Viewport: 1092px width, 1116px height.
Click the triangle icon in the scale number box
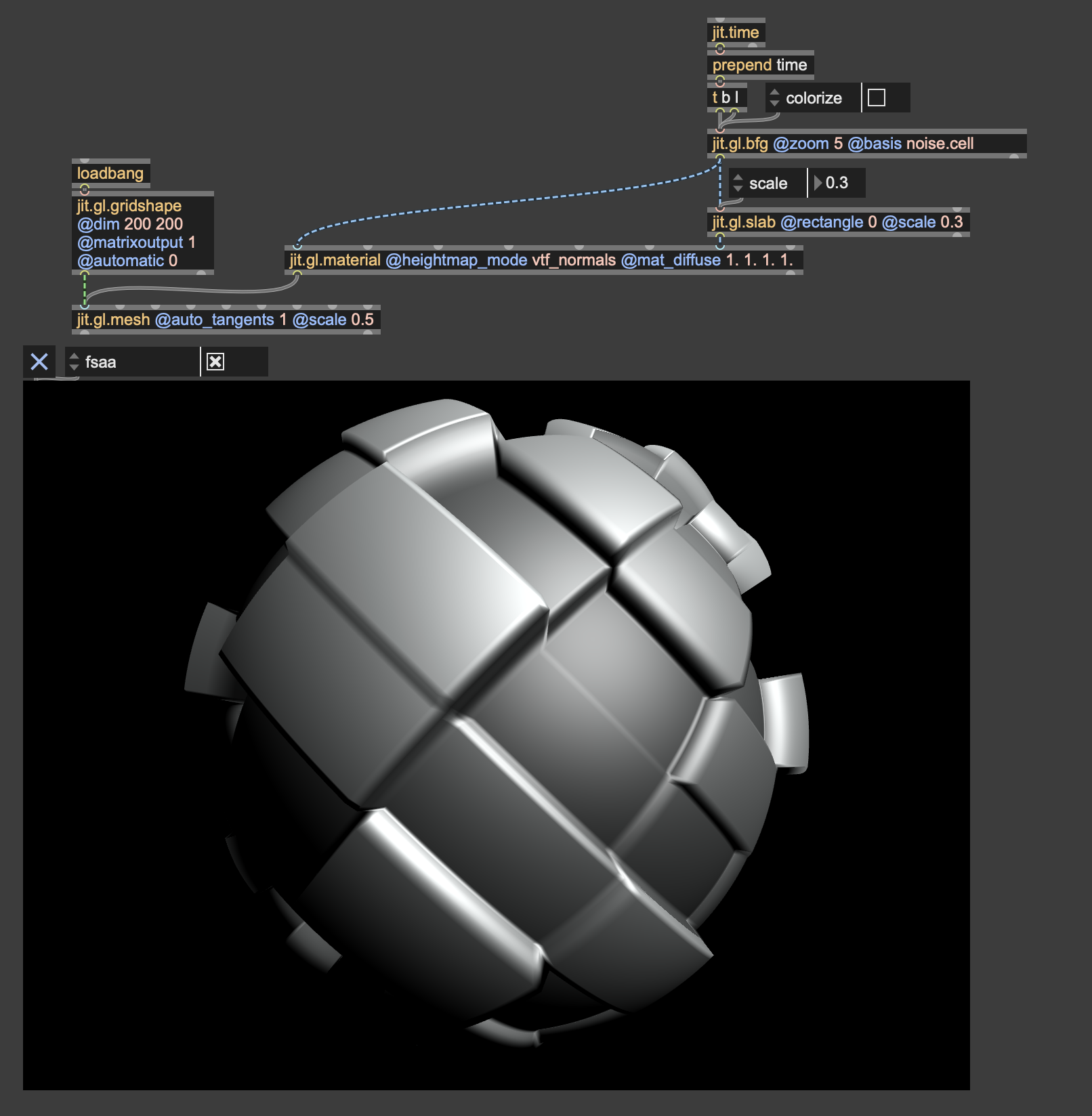click(818, 184)
